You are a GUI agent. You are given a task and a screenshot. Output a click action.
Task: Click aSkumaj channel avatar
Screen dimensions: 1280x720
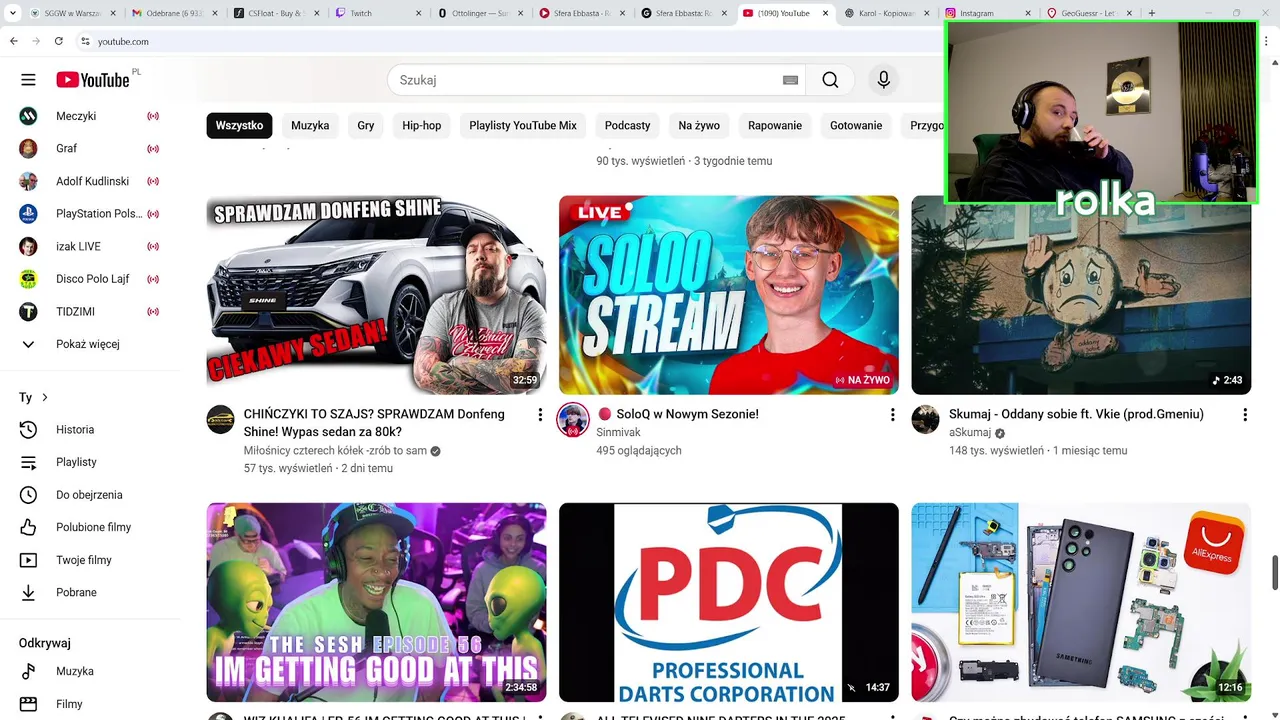click(925, 419)
